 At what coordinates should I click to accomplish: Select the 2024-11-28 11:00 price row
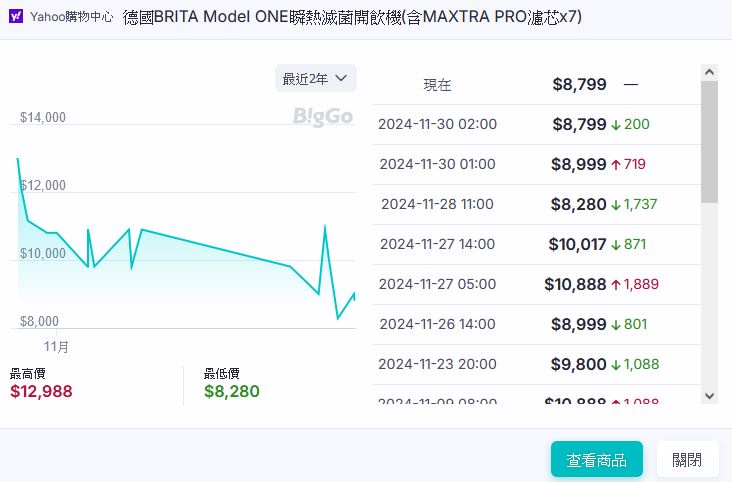click(535, 204)
